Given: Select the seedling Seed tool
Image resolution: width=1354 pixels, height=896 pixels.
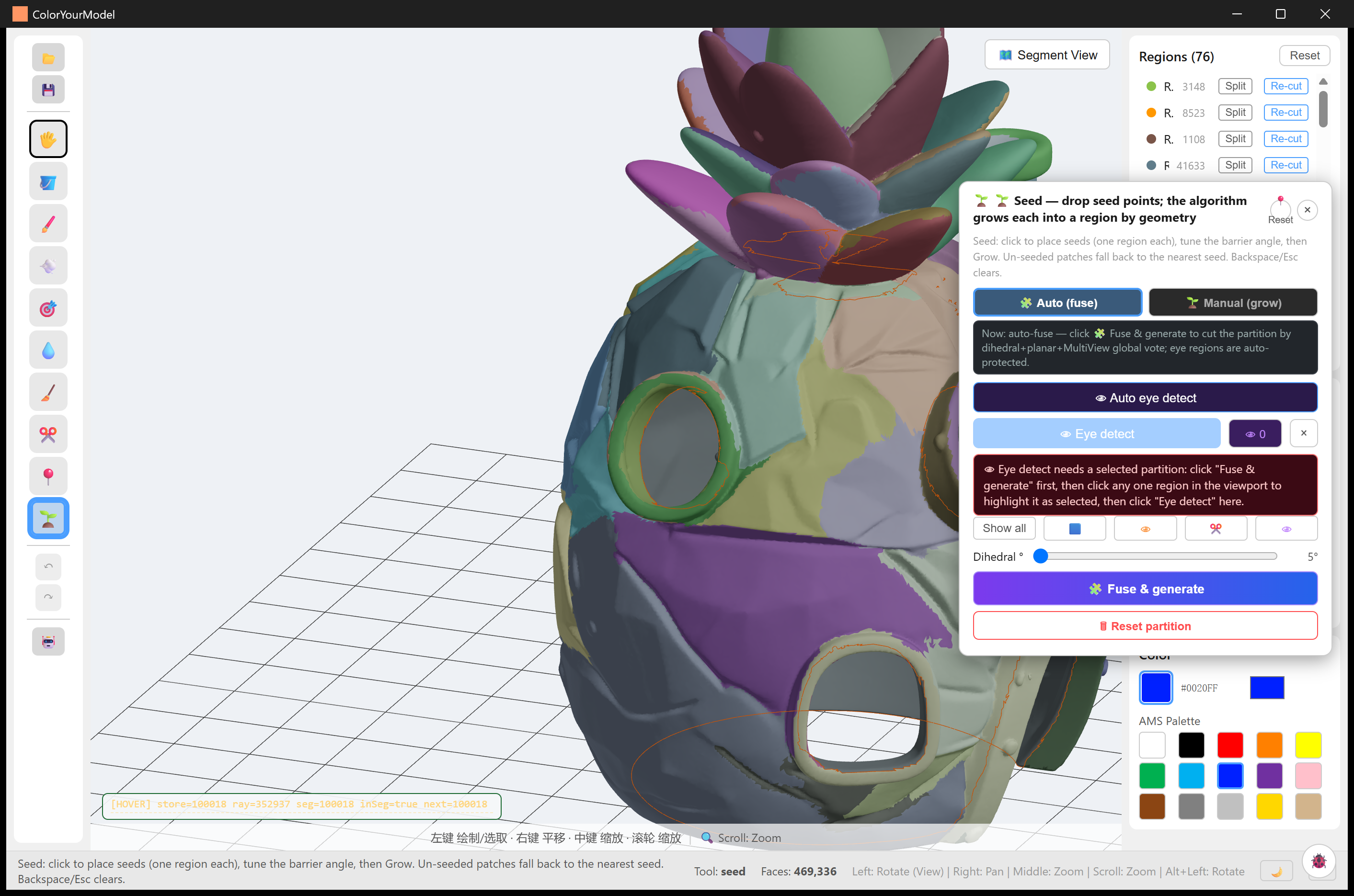Looking at the screenshot, I should coord(48,519).
